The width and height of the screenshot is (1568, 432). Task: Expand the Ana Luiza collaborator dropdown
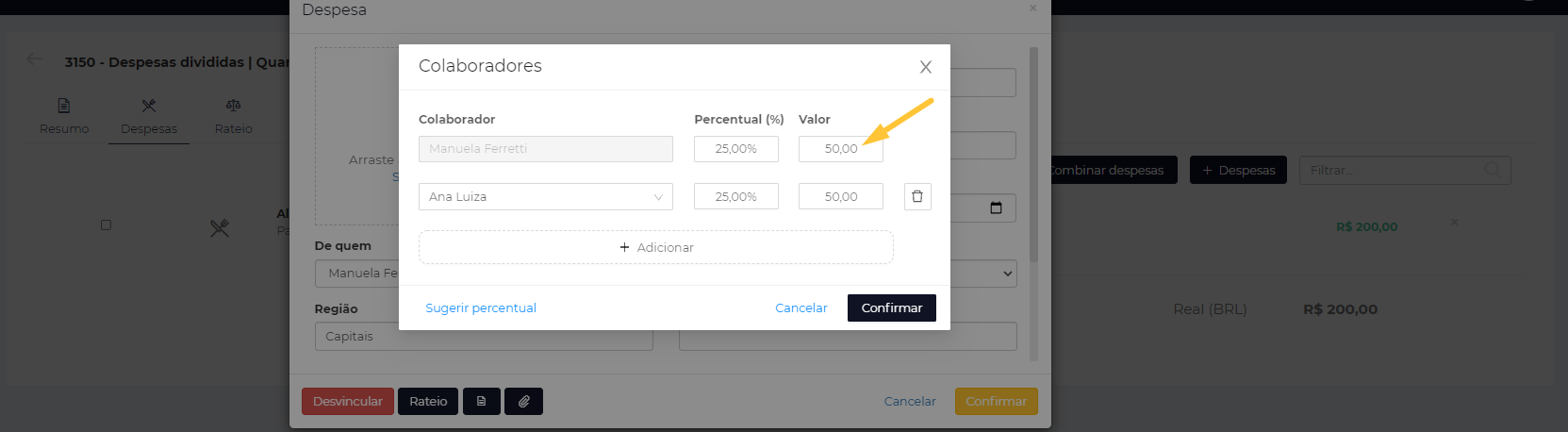[546, 196]
